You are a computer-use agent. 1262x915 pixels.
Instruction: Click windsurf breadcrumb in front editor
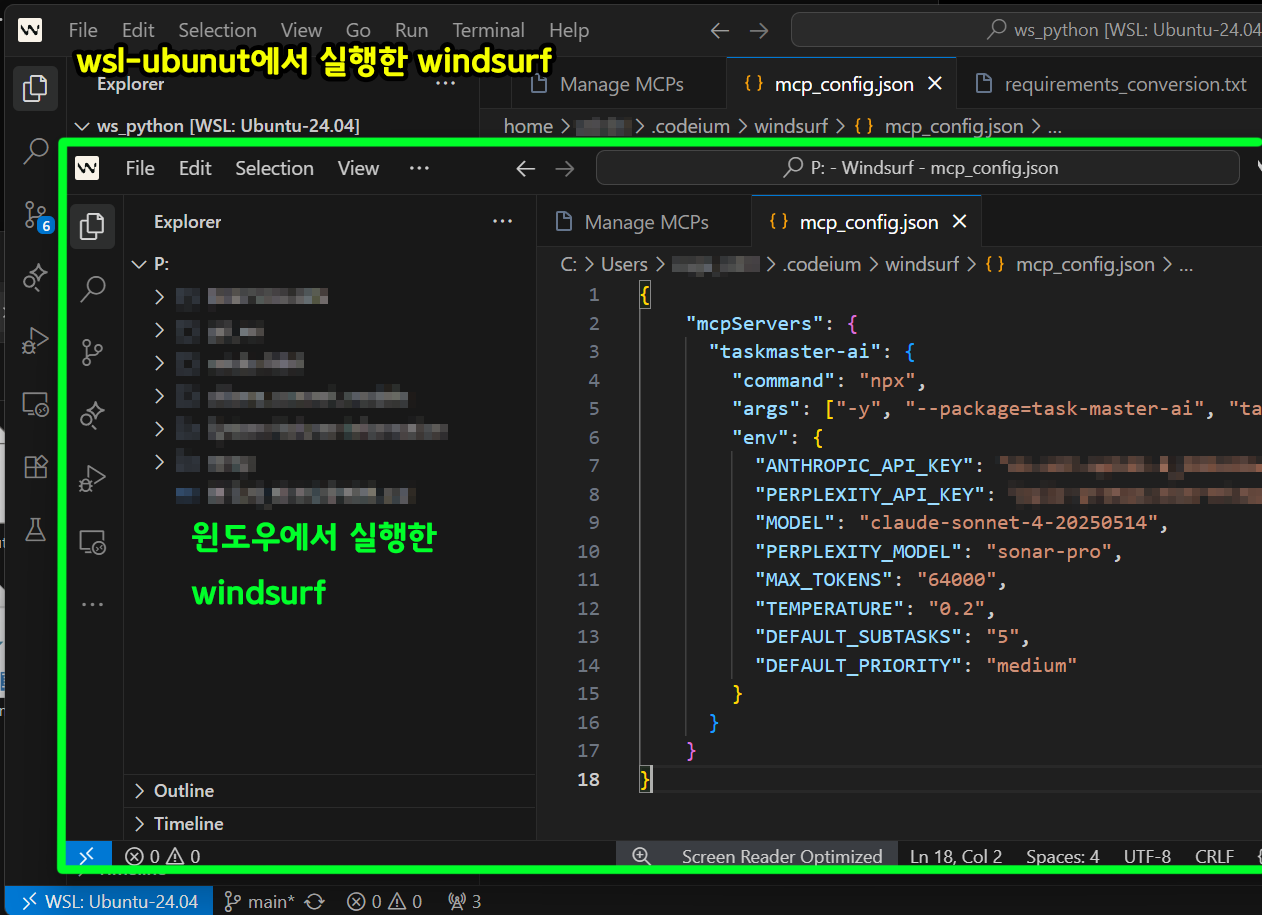[922, 265]
